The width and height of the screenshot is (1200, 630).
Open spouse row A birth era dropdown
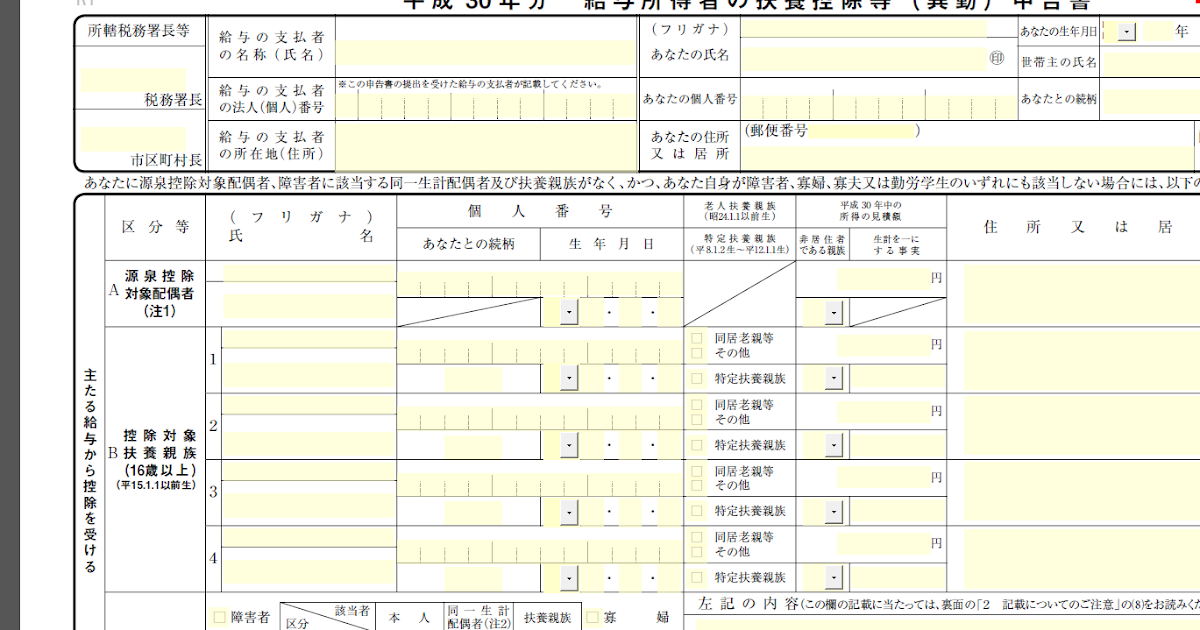pos(569,313)
